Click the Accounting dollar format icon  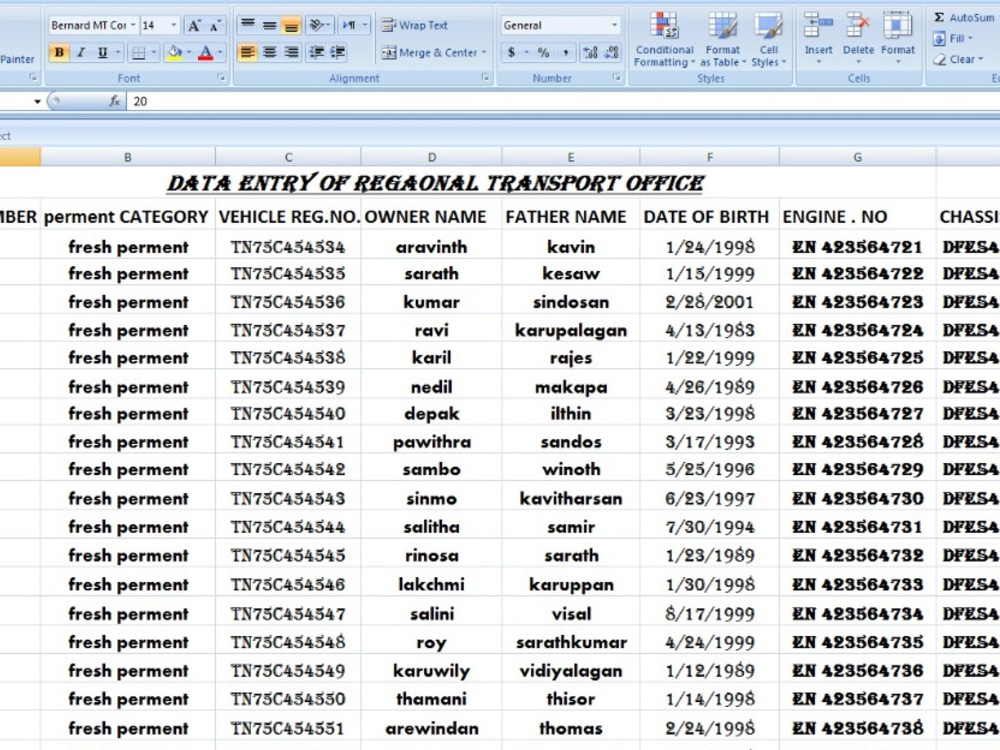pos(511,52)
